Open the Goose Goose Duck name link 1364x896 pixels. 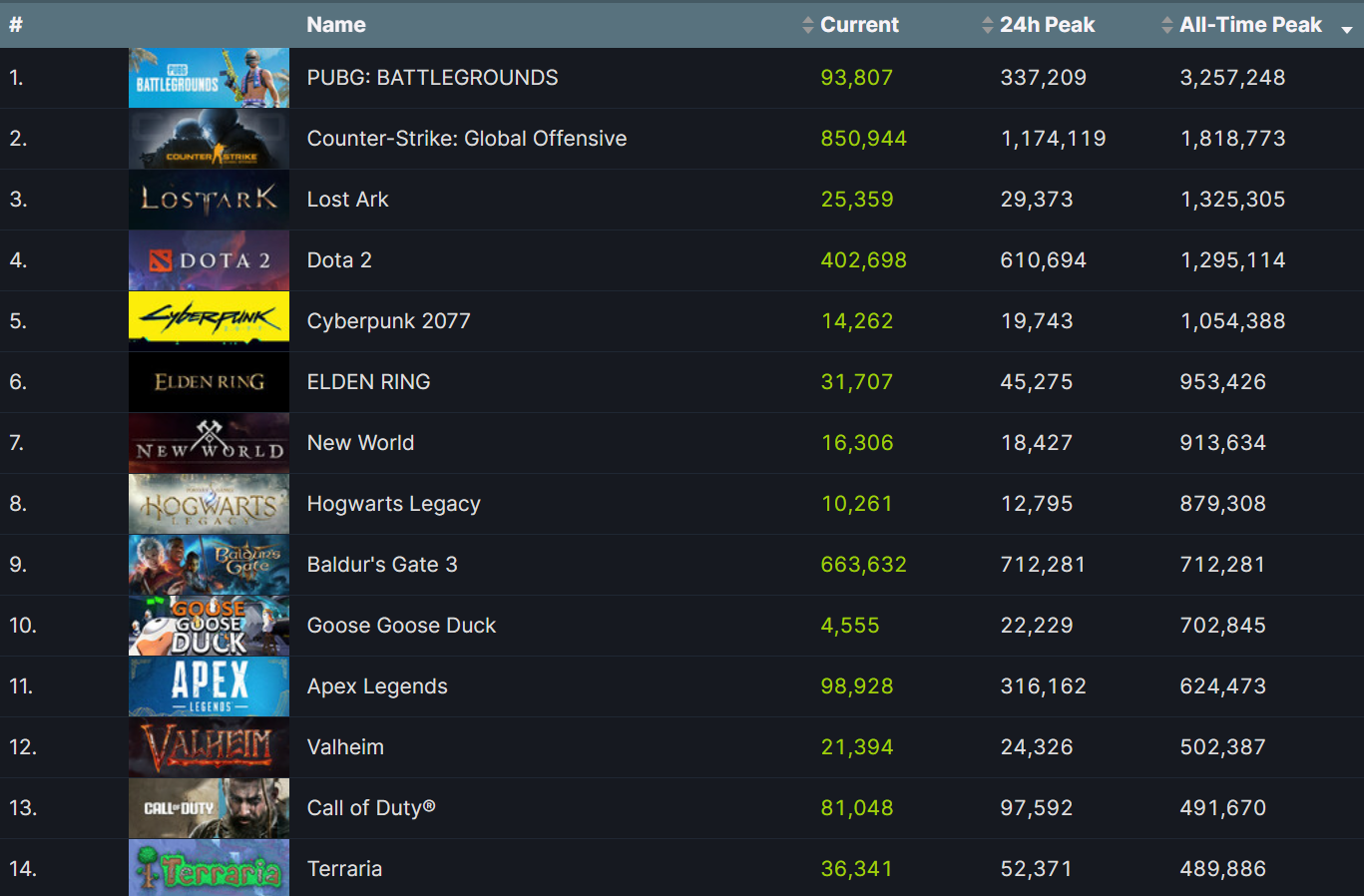(x=401, y=626)
